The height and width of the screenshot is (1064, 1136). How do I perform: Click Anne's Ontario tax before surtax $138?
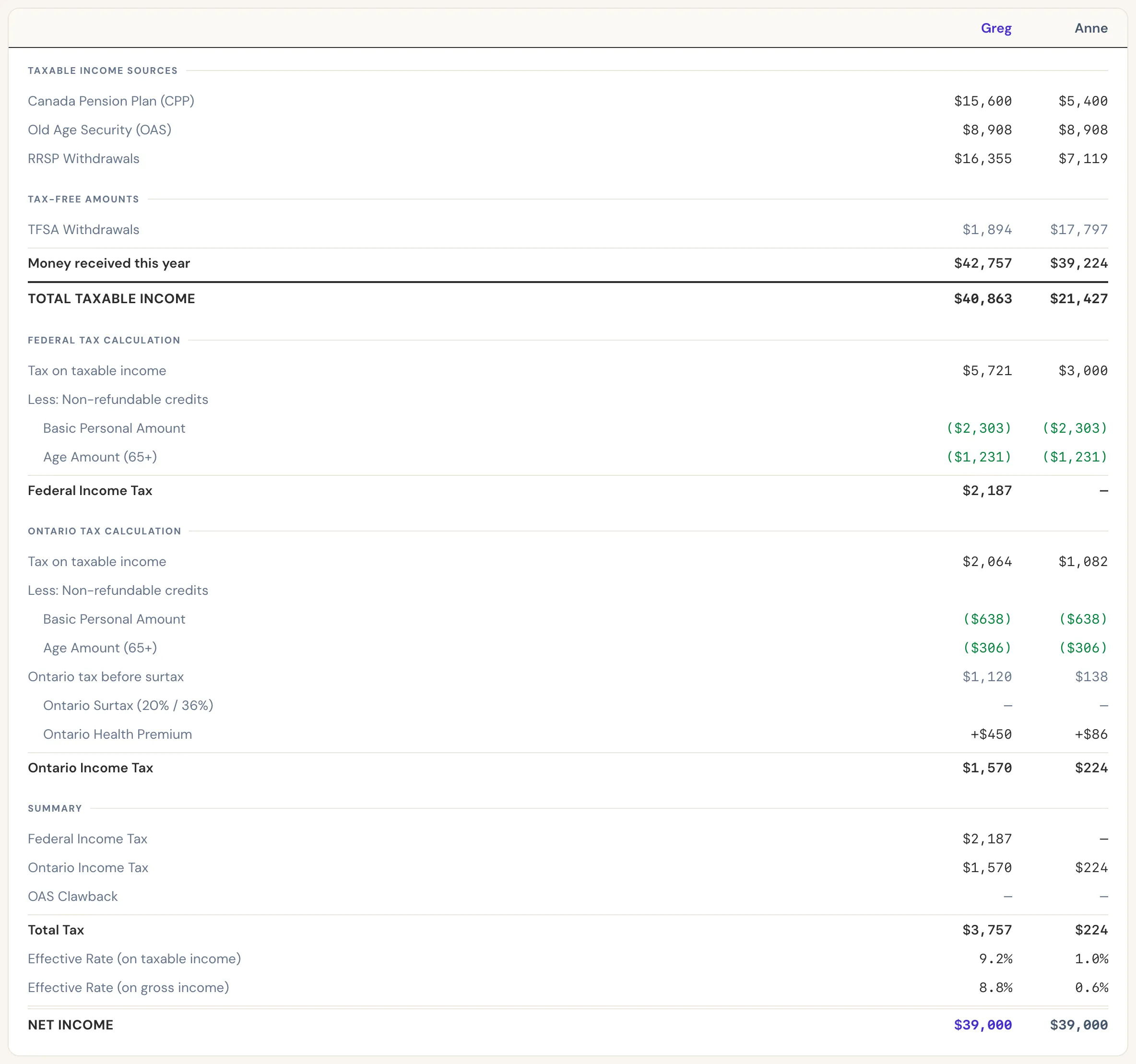1091,676
